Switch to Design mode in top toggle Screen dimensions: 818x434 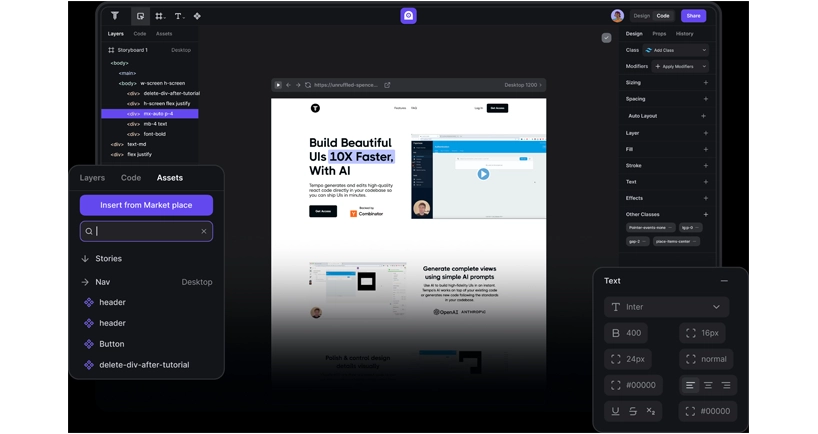pyautogui.click(x=641, y=16)
